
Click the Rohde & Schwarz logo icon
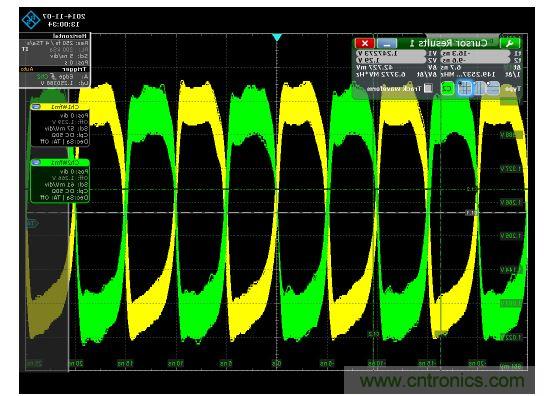point(31,19)
